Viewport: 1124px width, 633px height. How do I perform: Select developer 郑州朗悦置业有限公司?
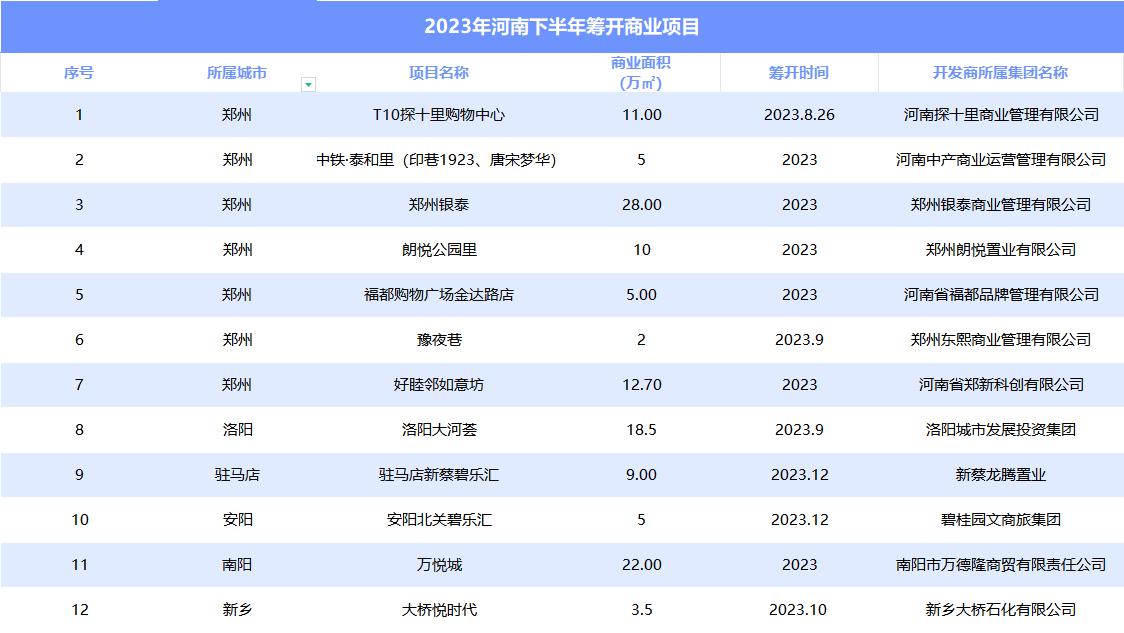(1001, 250)
